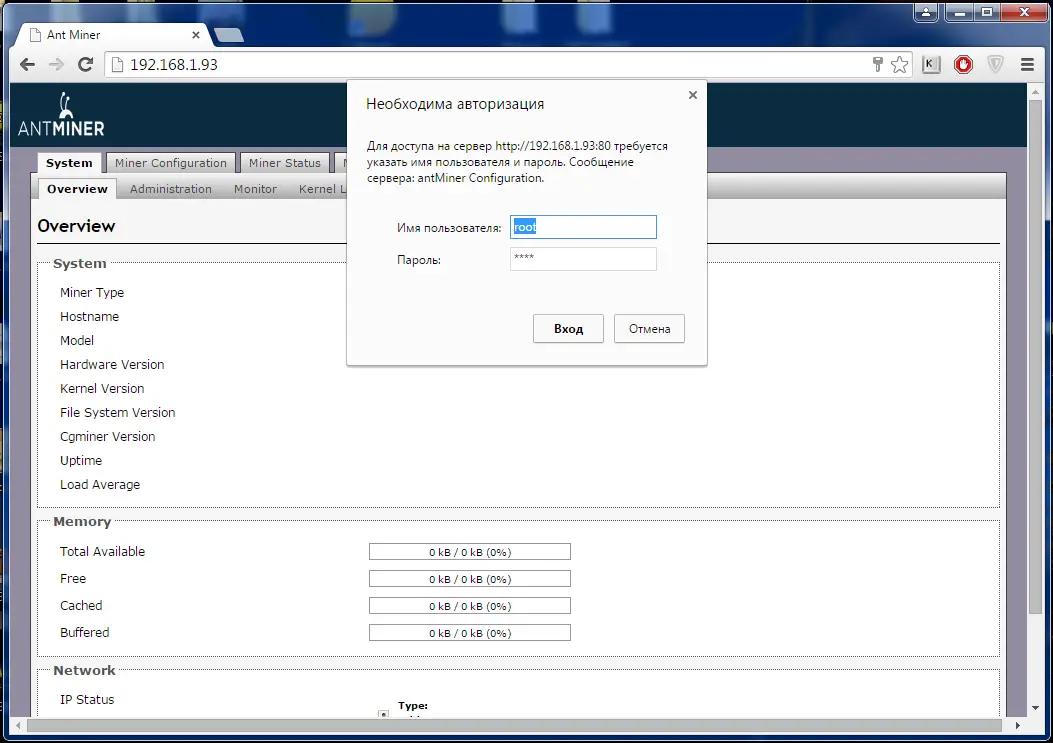Bookmark this page with the star icon
The width and height of the screenshot is (1053, 743).
coord(900,64)
